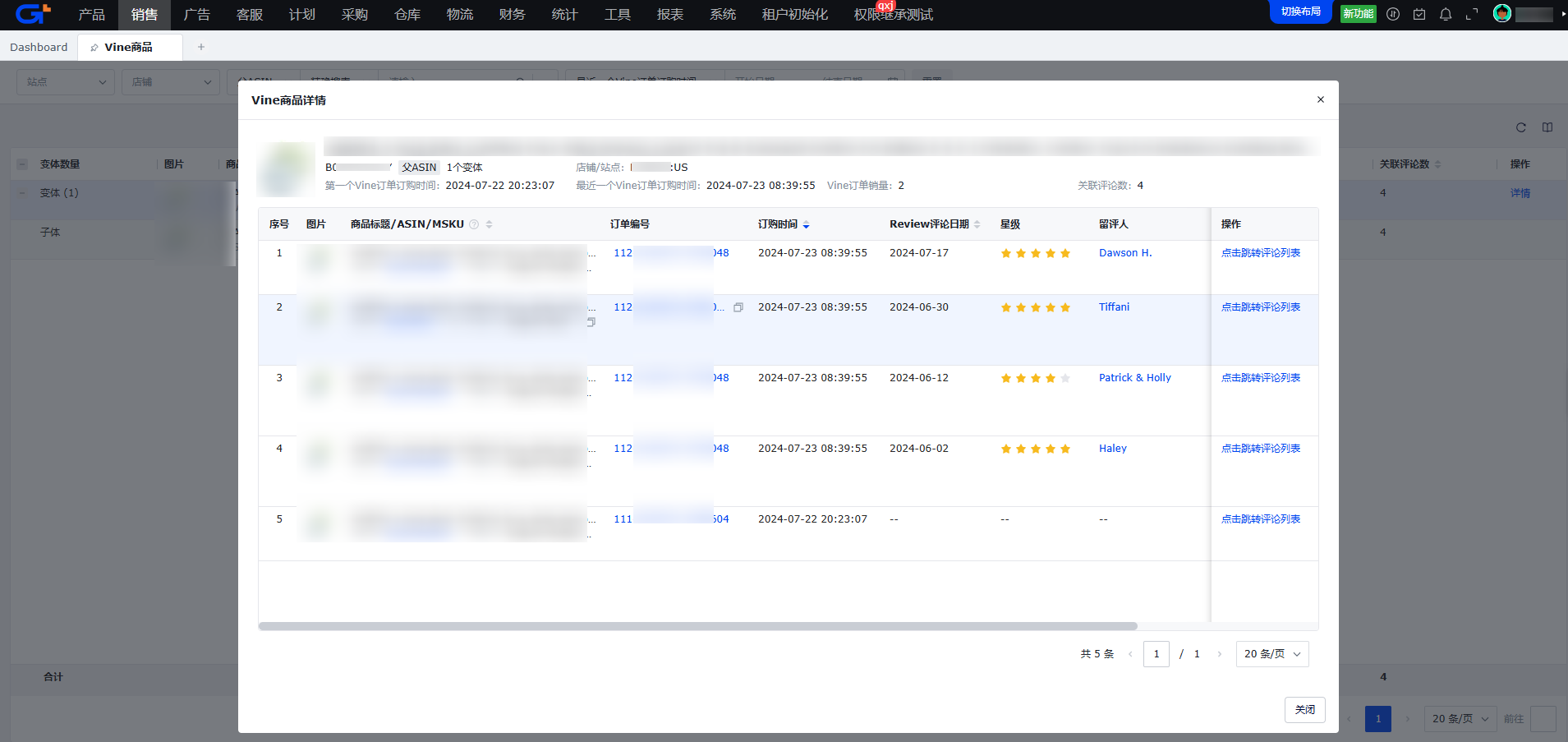Click the 关闭 button
1568x742 pixels.
coord(1305,710)
